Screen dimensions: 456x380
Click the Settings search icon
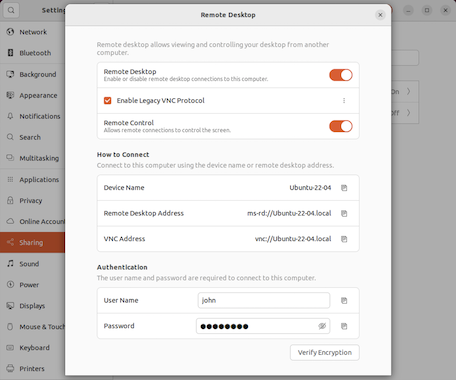[x=11, y=10]
